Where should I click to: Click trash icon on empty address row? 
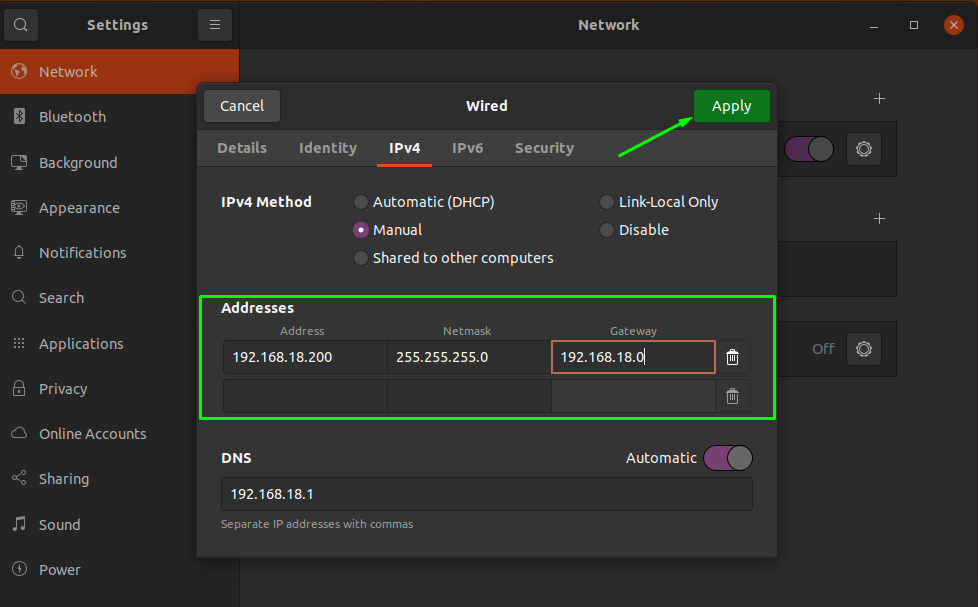pyautogui.click(x=732, y=396)
